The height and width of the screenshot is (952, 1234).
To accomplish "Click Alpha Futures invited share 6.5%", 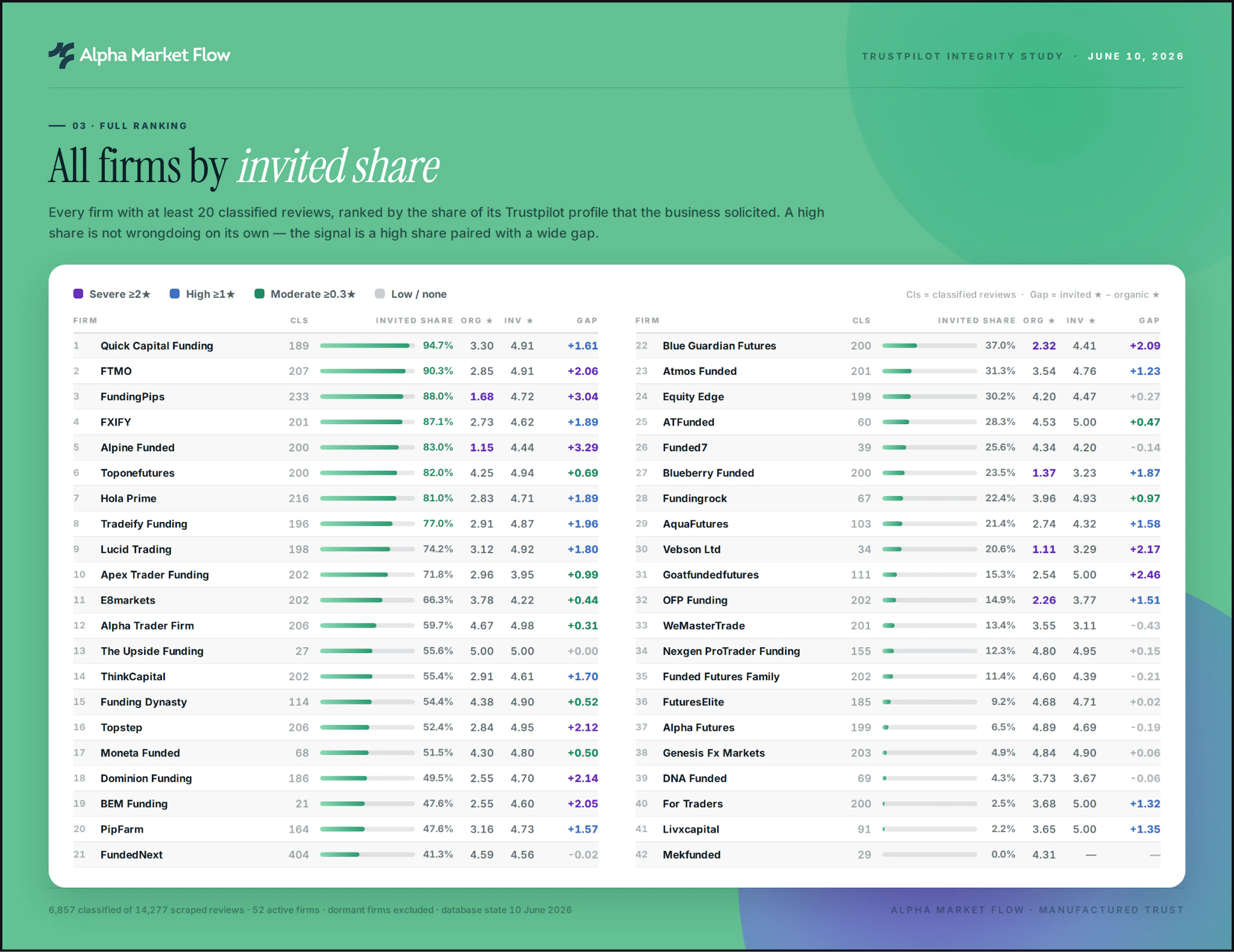I will 1003,727.
